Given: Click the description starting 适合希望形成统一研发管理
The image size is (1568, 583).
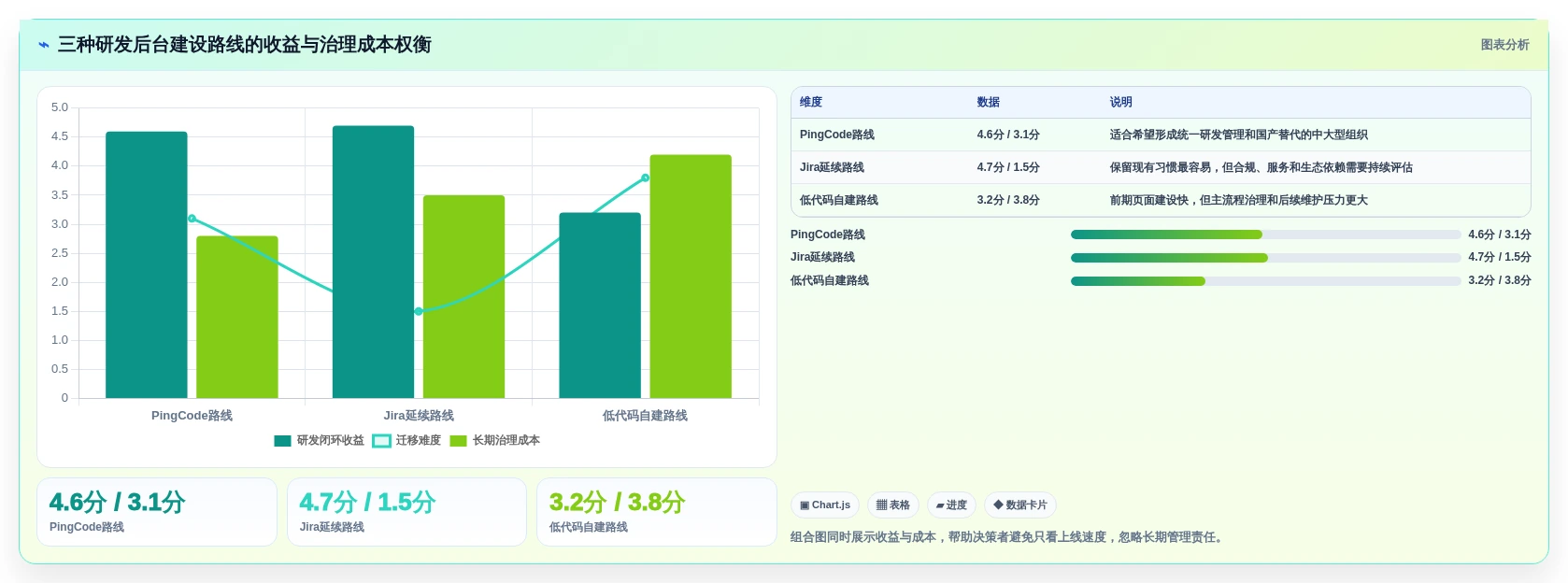Looking at the screenshot, I should 1239,135.
